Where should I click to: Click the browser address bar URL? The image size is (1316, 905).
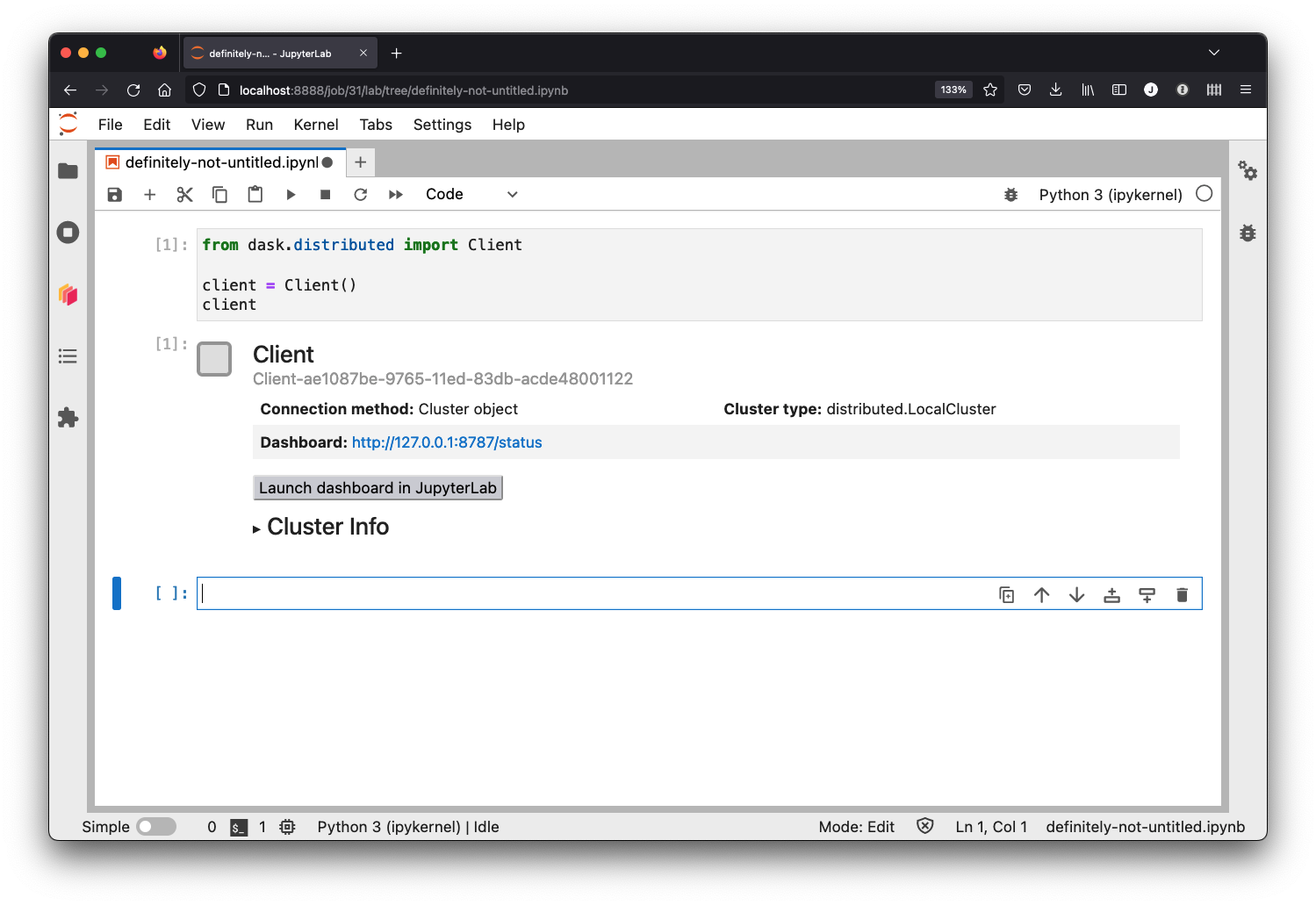[404, 90]
